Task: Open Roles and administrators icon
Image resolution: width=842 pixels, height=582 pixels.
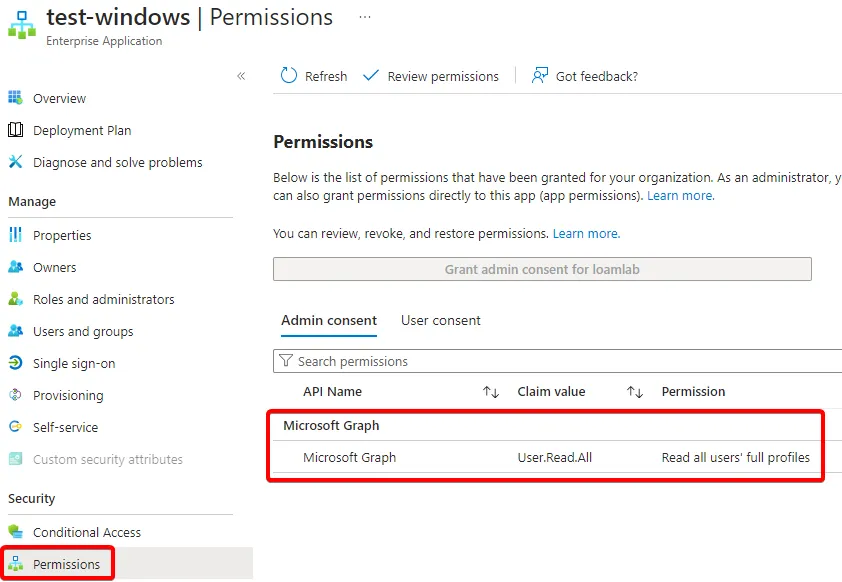Action: (x=15, y=299)
